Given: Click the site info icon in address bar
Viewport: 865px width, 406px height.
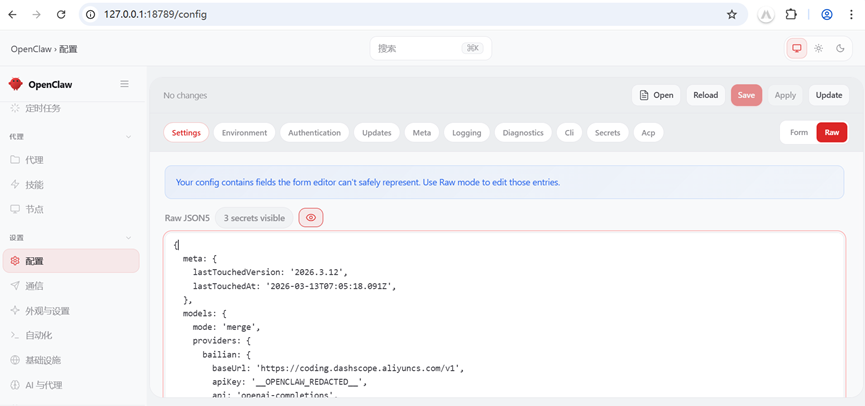Looking at the screenshot, I should 92,14.
